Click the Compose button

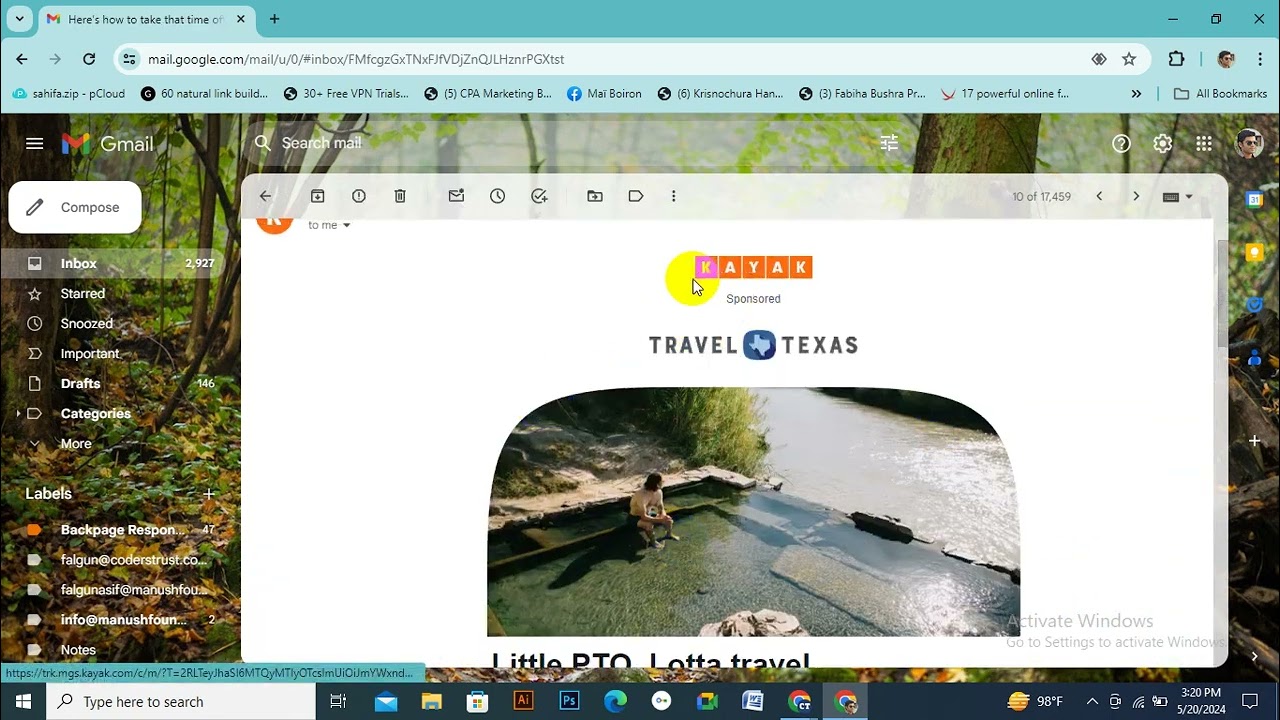pos(75,208)
